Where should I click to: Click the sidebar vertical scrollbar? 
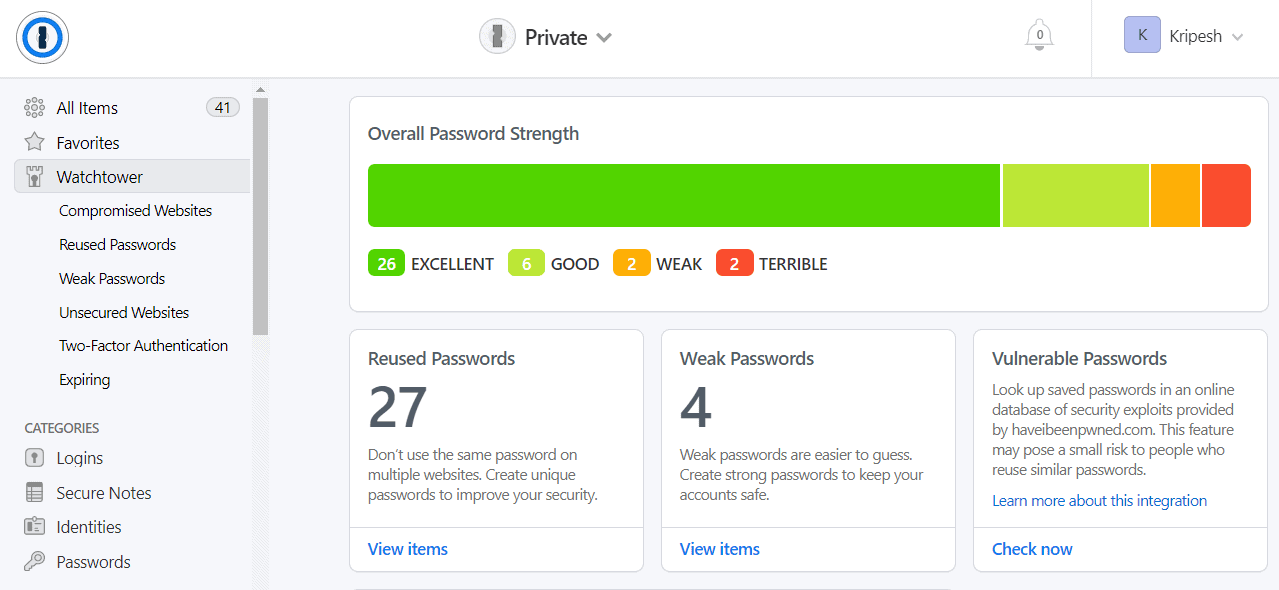point(260,215)
